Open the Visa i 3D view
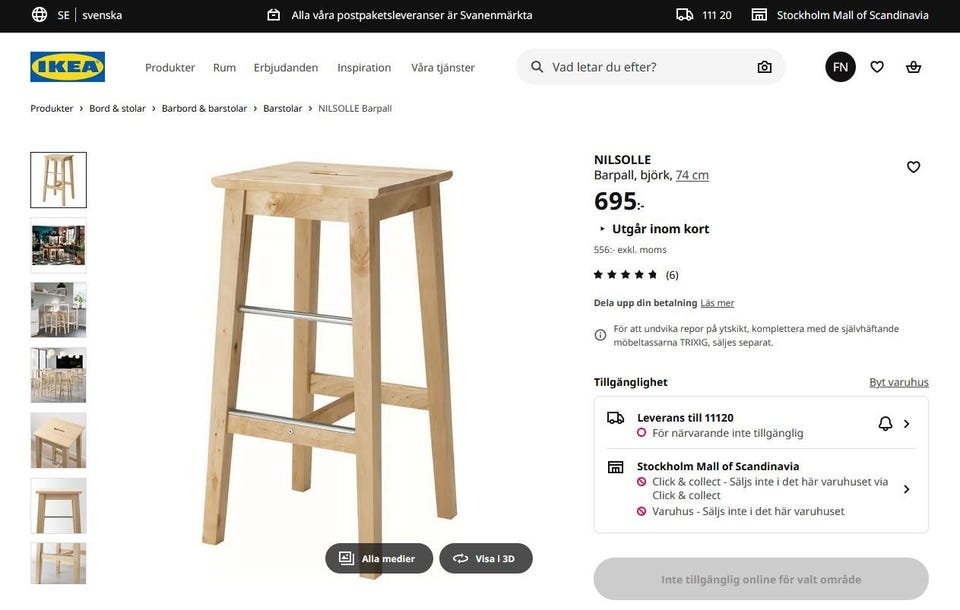960x610 pixels. pos(486,559)
